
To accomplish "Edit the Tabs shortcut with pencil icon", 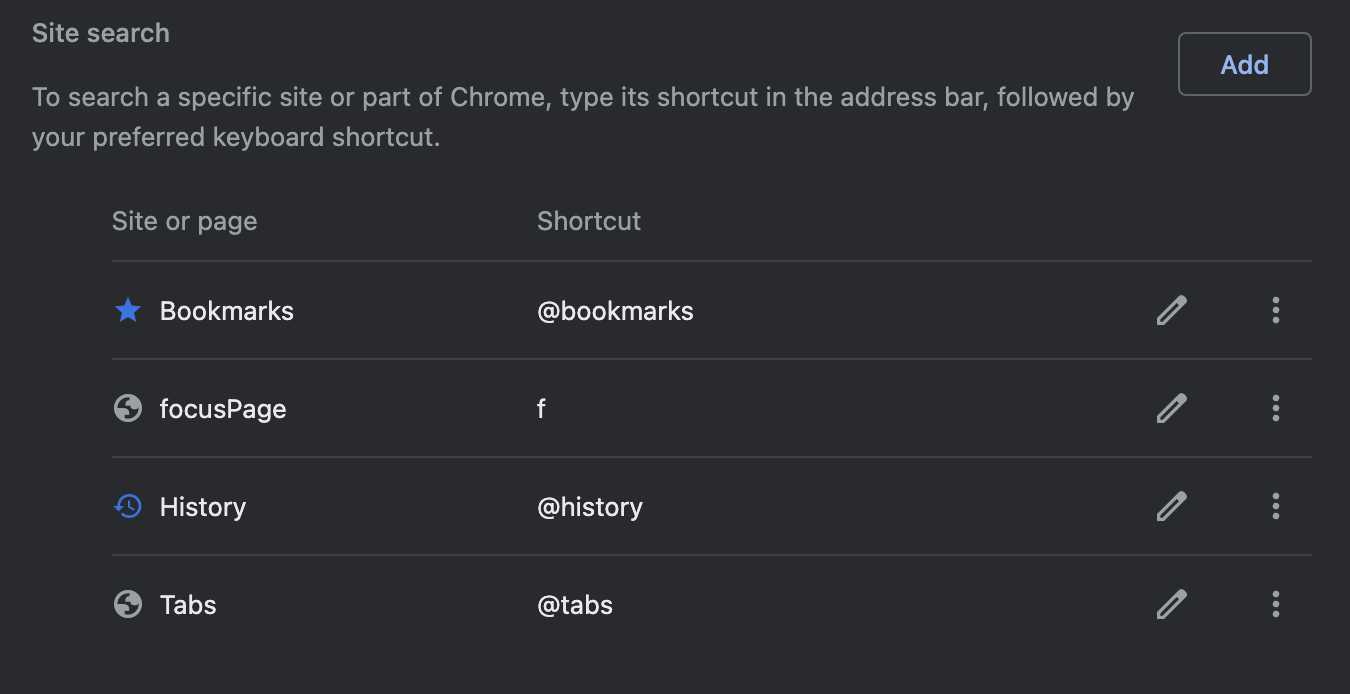I will coord(1171,605).
